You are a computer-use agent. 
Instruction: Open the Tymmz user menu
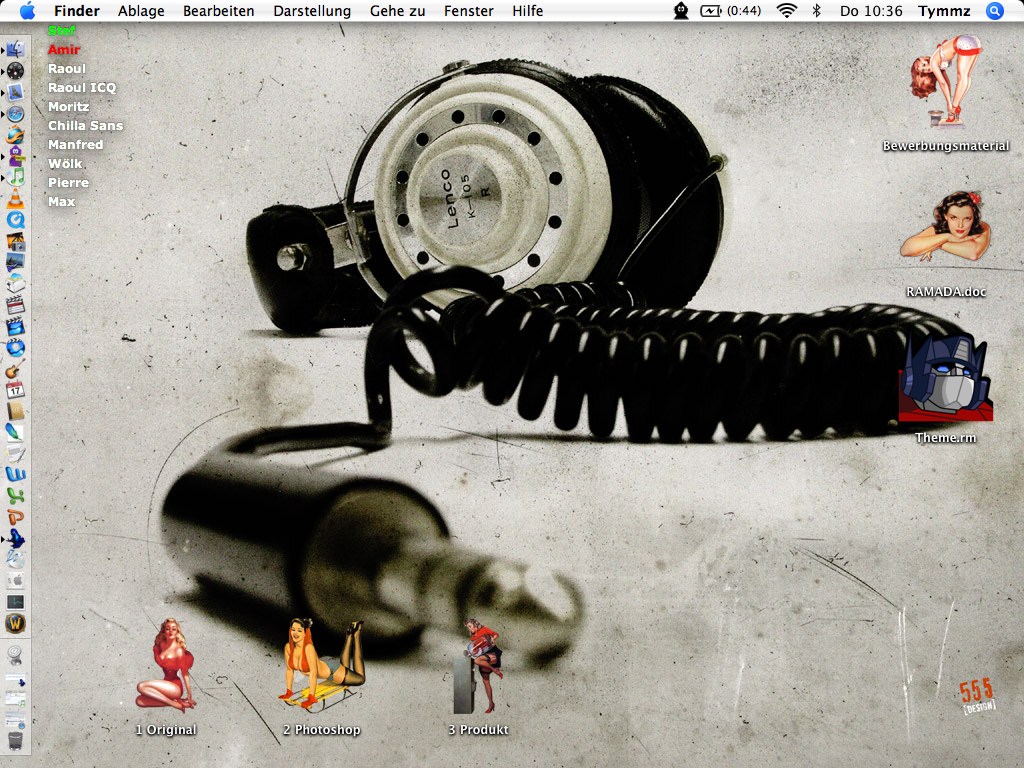(944, 10)
